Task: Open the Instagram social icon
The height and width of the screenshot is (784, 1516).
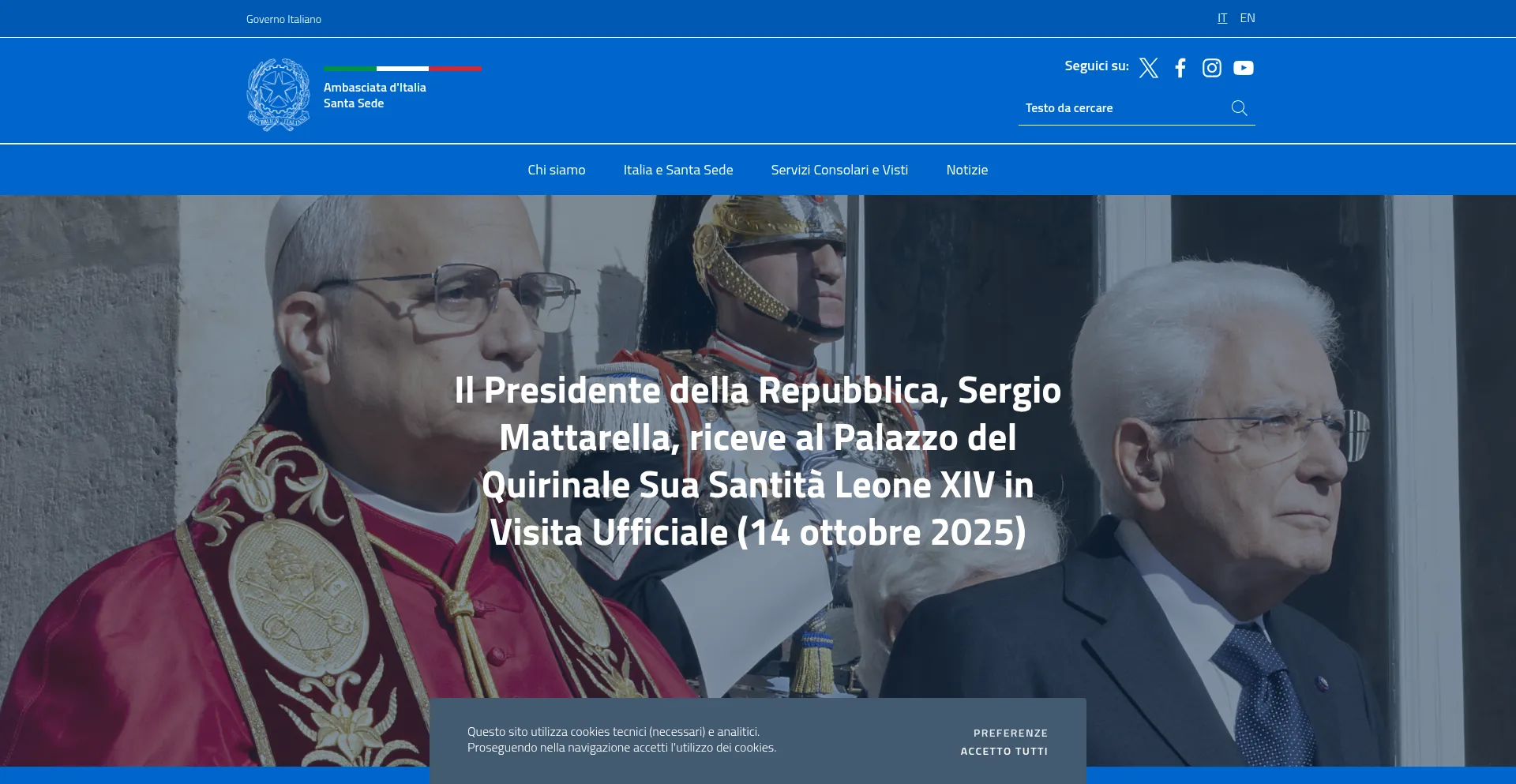Action: 1212,68
